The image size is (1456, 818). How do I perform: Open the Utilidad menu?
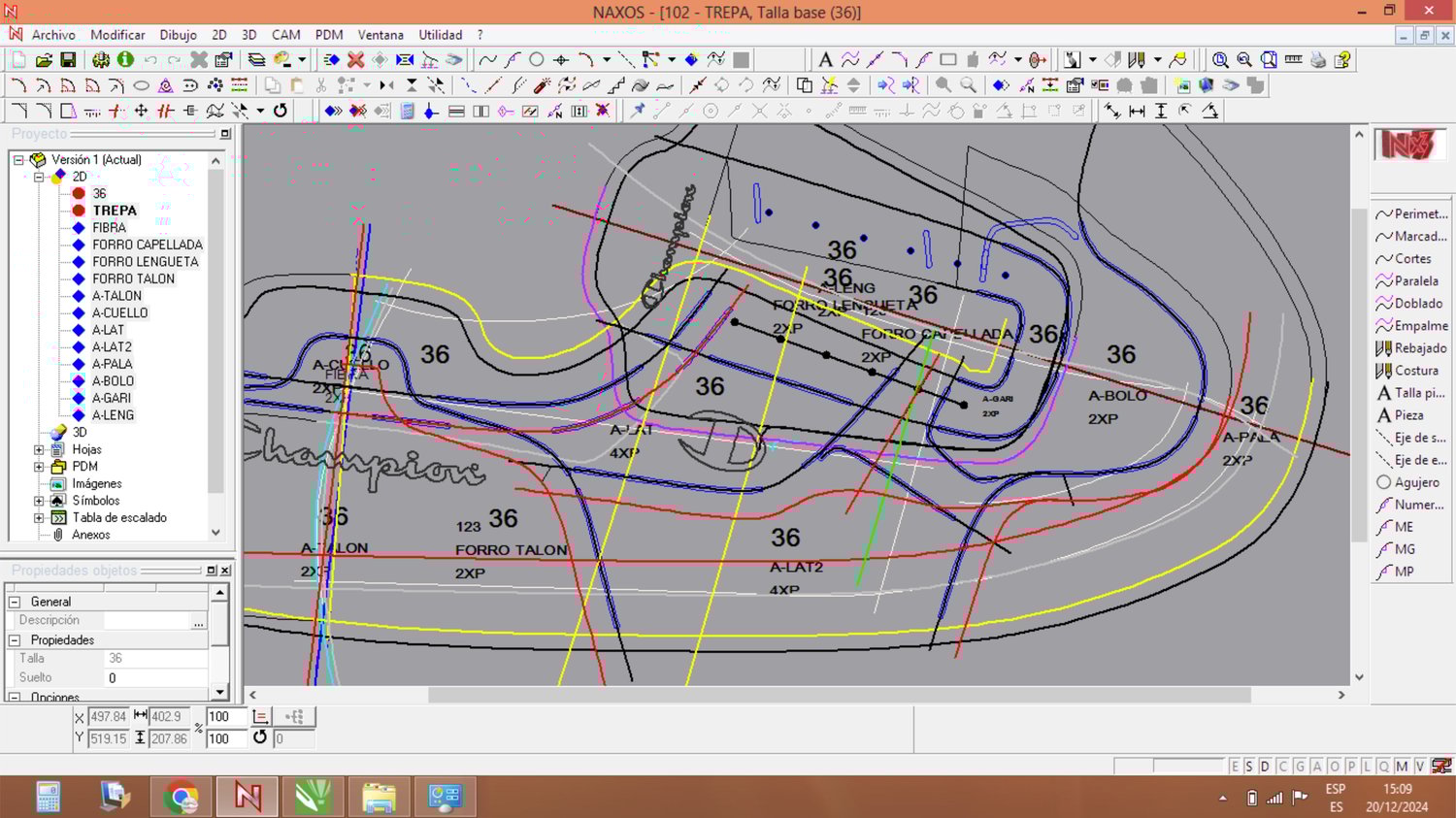440,35
